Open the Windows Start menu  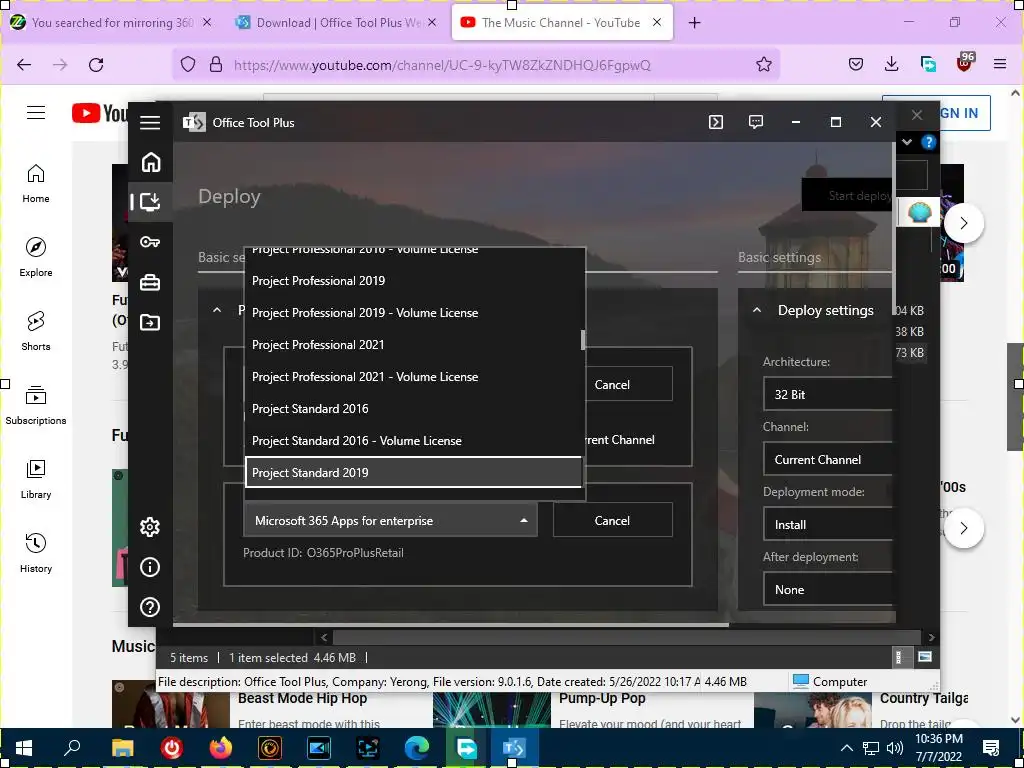[24, 748]
